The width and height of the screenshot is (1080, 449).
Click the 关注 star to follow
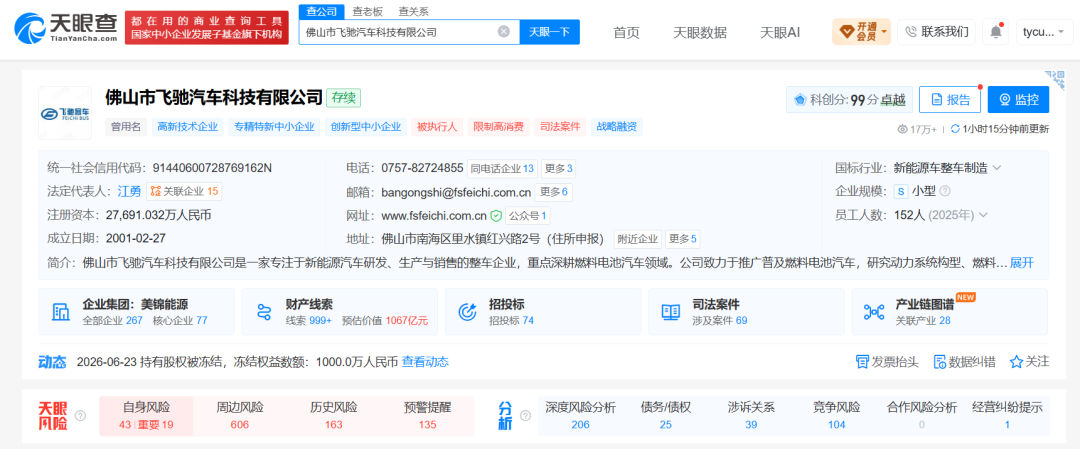pos(1029,361)
